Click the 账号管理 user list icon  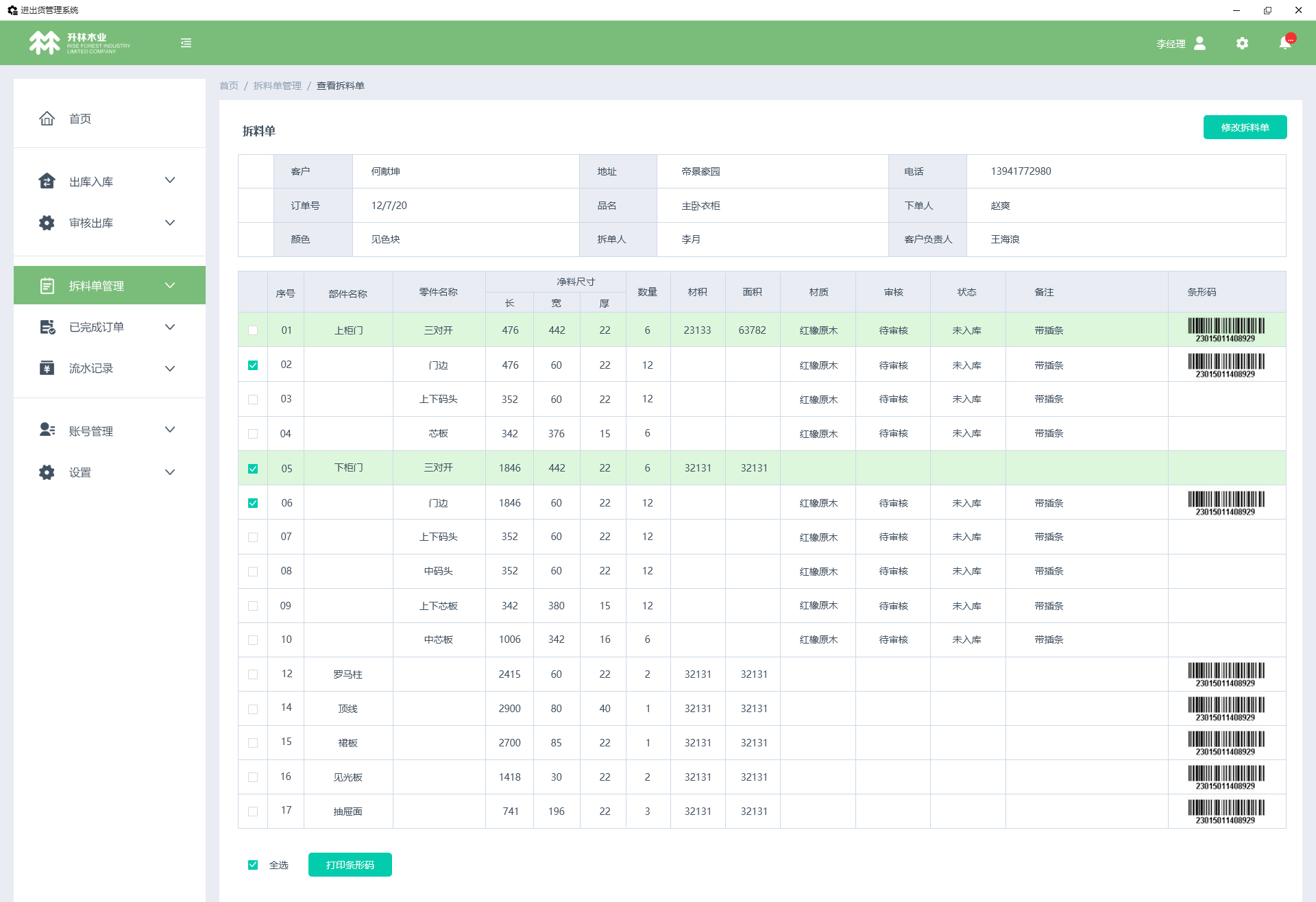click(47, 430)
